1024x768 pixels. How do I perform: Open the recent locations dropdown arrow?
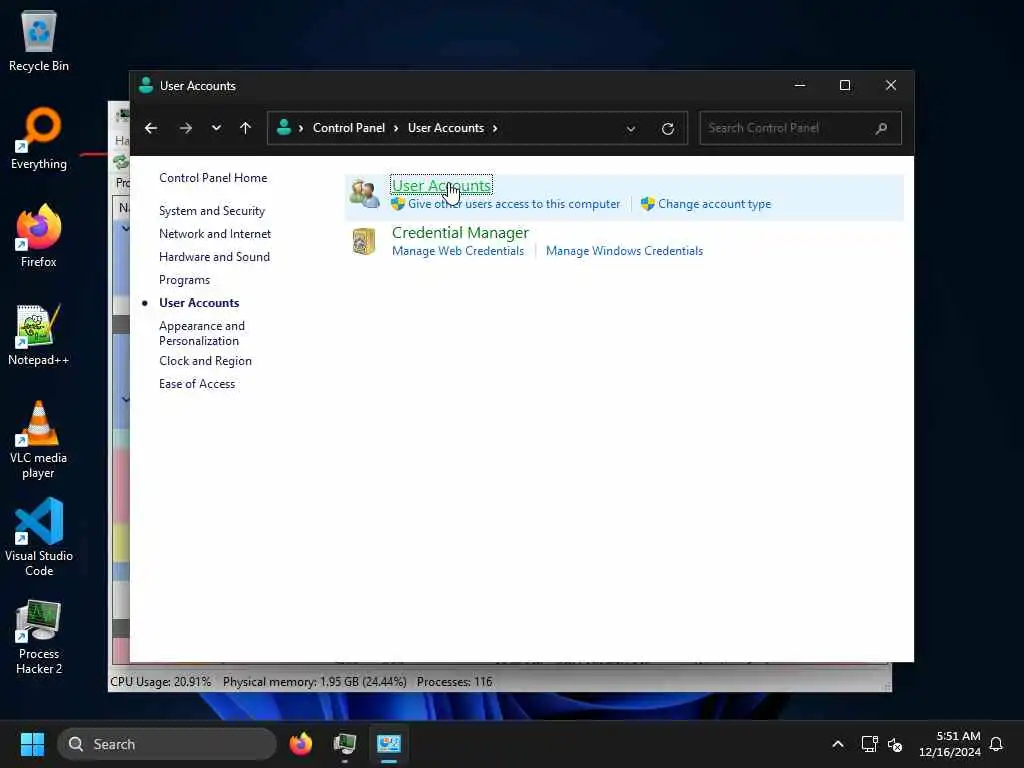[x=216, y=128]
